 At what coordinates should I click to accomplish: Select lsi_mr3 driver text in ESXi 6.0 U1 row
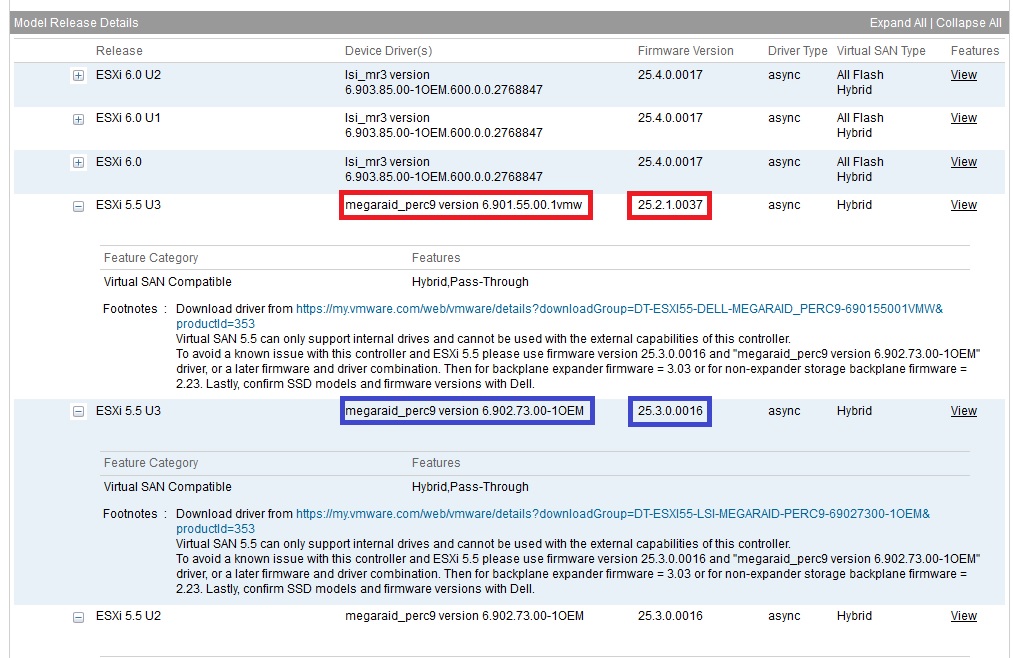[x=443, y=125]
